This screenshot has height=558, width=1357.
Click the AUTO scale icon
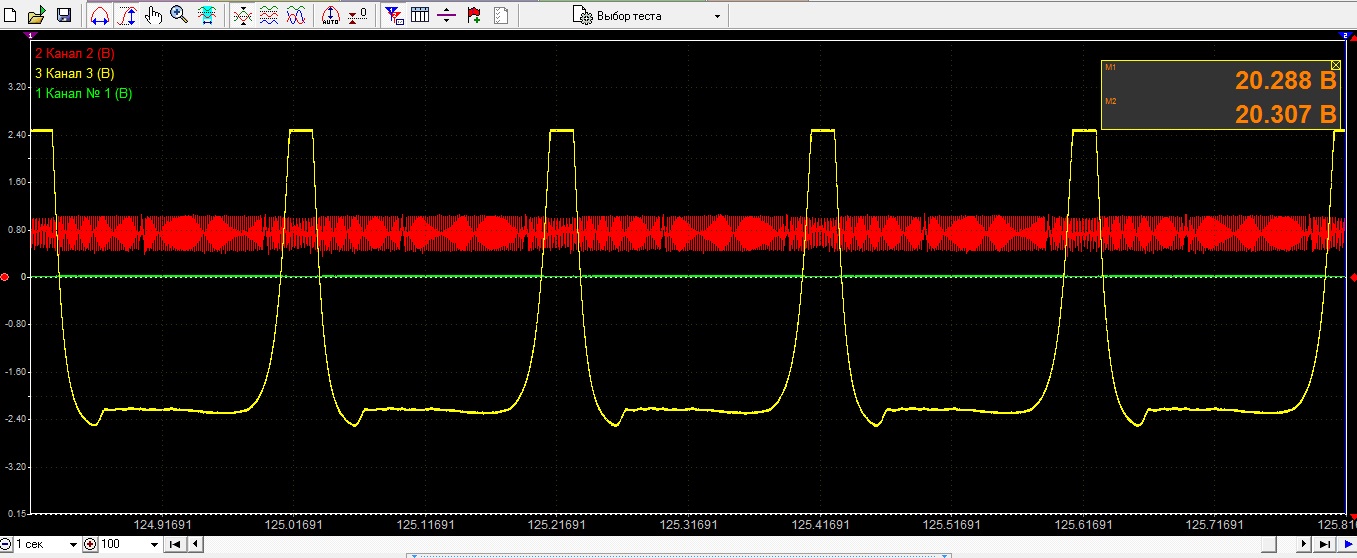click(331, 15)
